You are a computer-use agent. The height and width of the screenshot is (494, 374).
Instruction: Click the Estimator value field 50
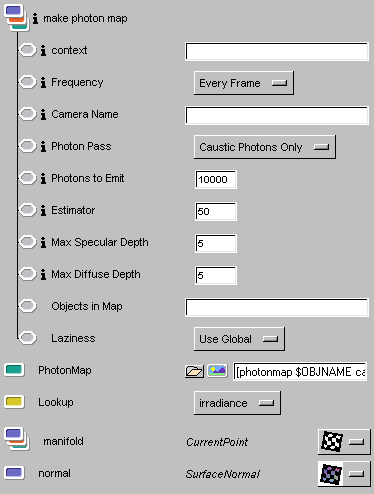point(216,212)
